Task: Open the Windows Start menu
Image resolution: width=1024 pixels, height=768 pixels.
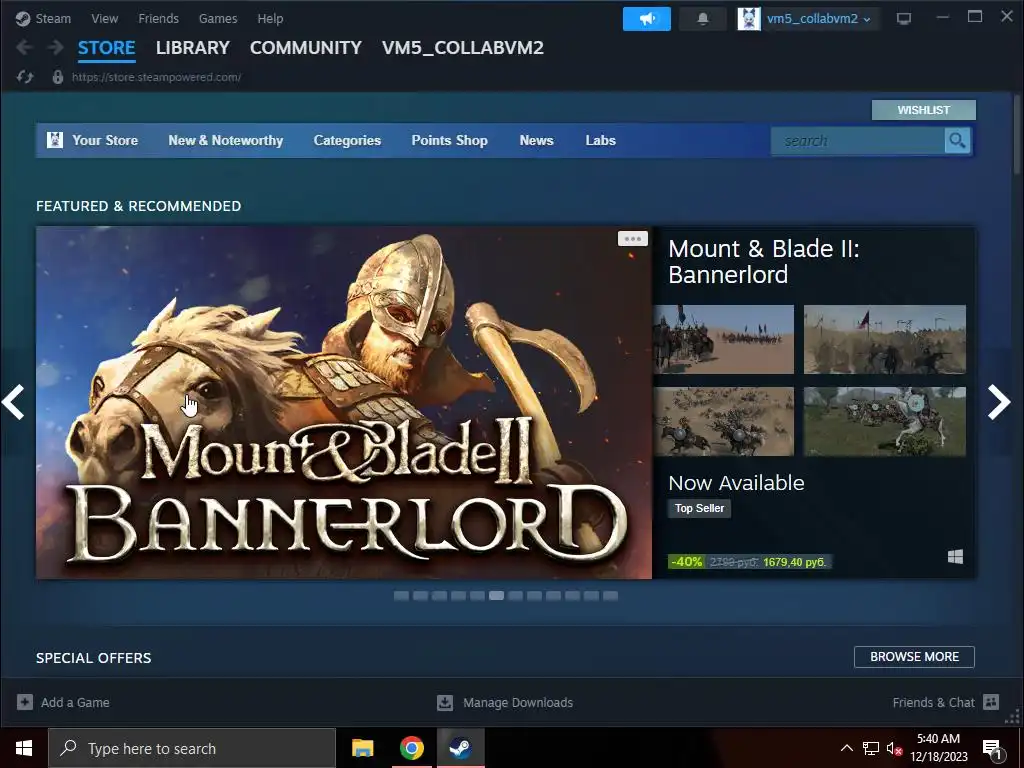Action: 24,748
